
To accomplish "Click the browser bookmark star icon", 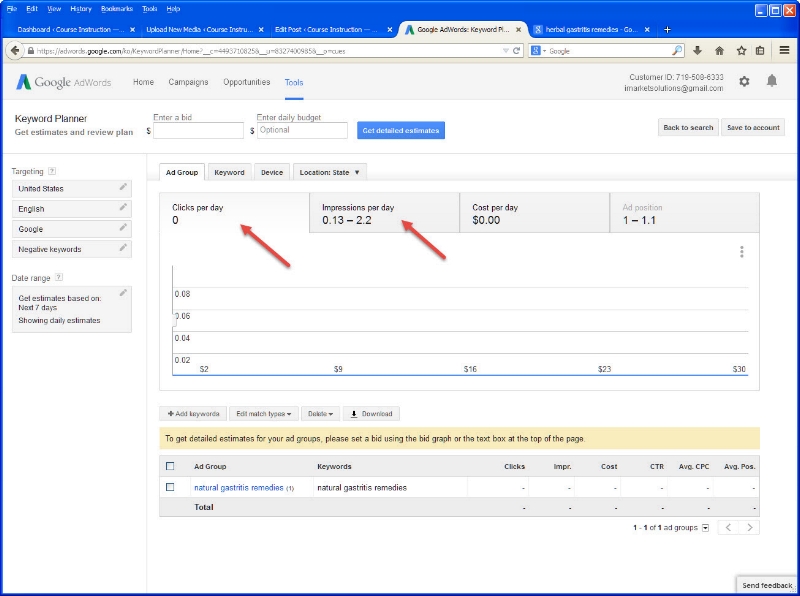I will coord(741,50).
